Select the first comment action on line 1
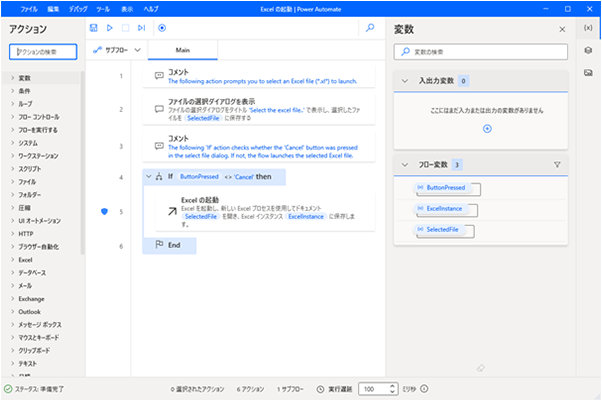The height and width of the screenshot is (401, 602). point(259,76)
